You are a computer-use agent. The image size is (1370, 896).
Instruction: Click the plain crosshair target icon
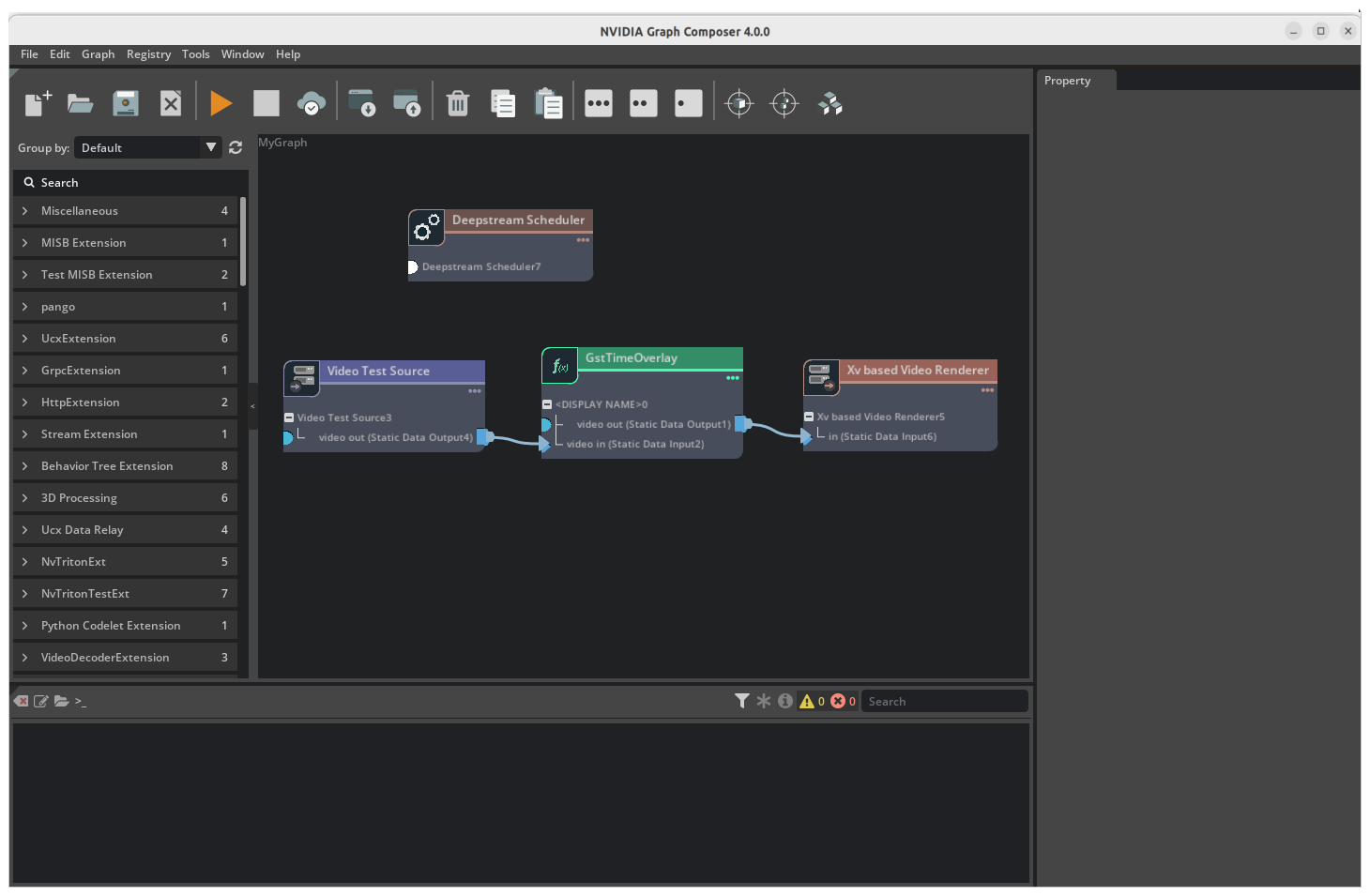(x=784, y=103)
